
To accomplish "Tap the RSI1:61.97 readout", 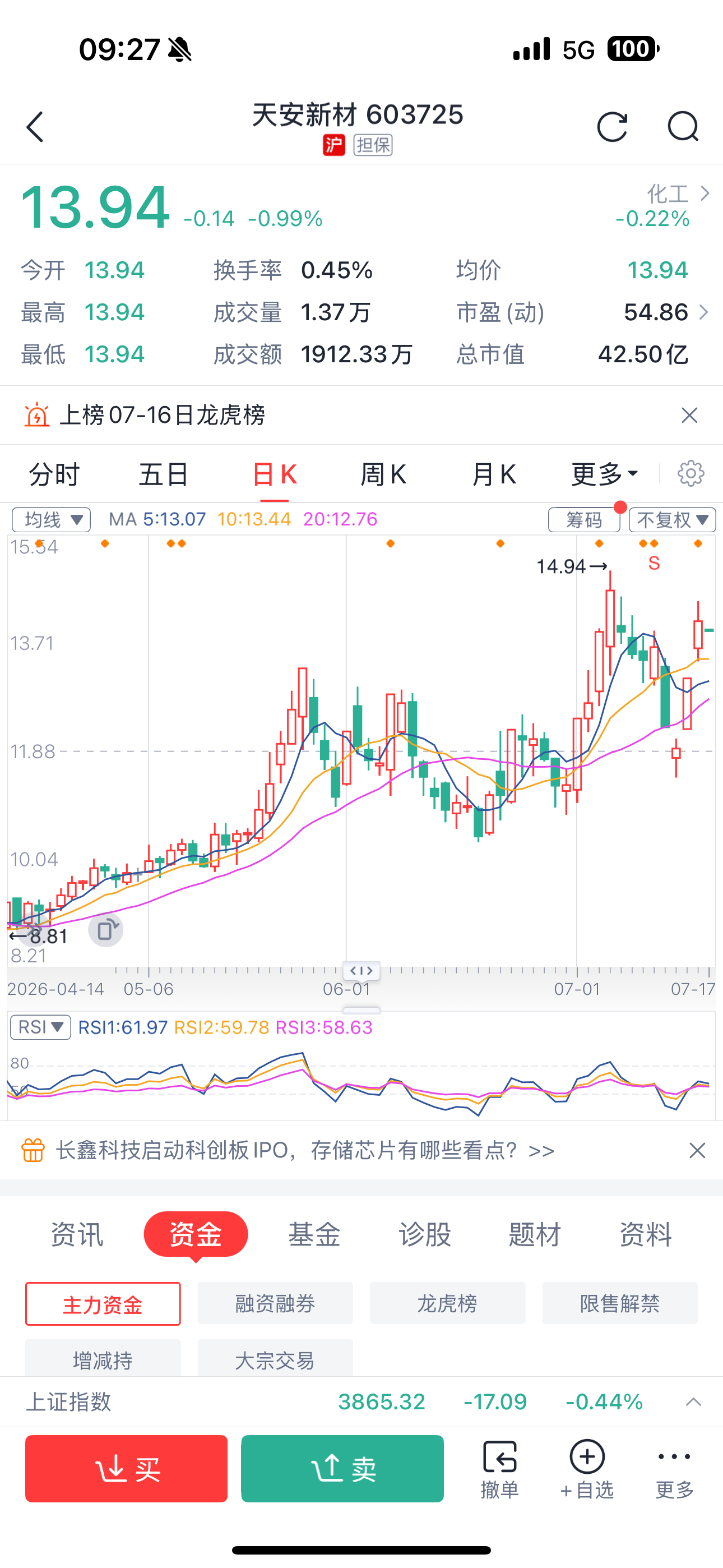I will (123, 1027).
